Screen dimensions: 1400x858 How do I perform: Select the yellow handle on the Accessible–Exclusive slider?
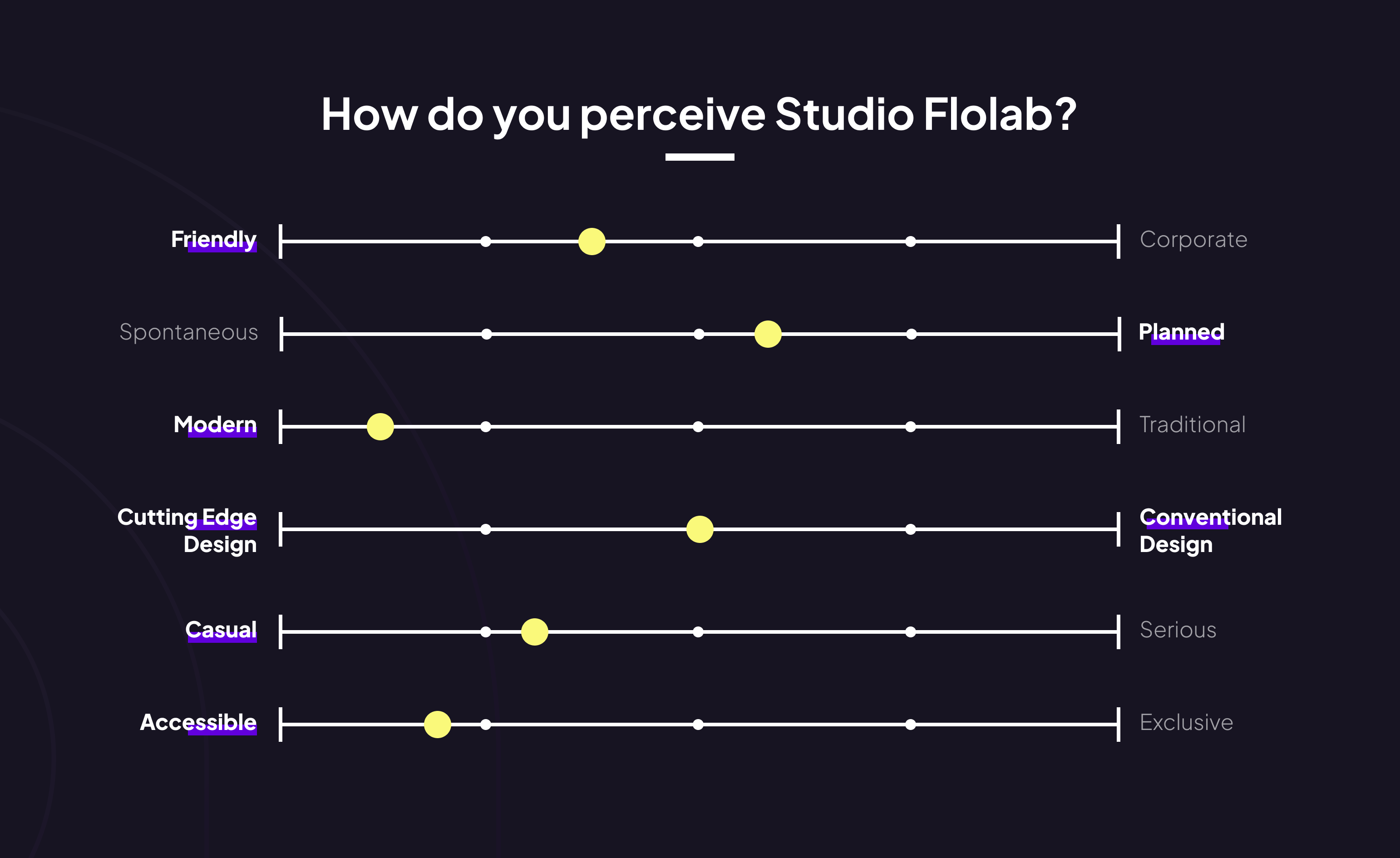437,725
